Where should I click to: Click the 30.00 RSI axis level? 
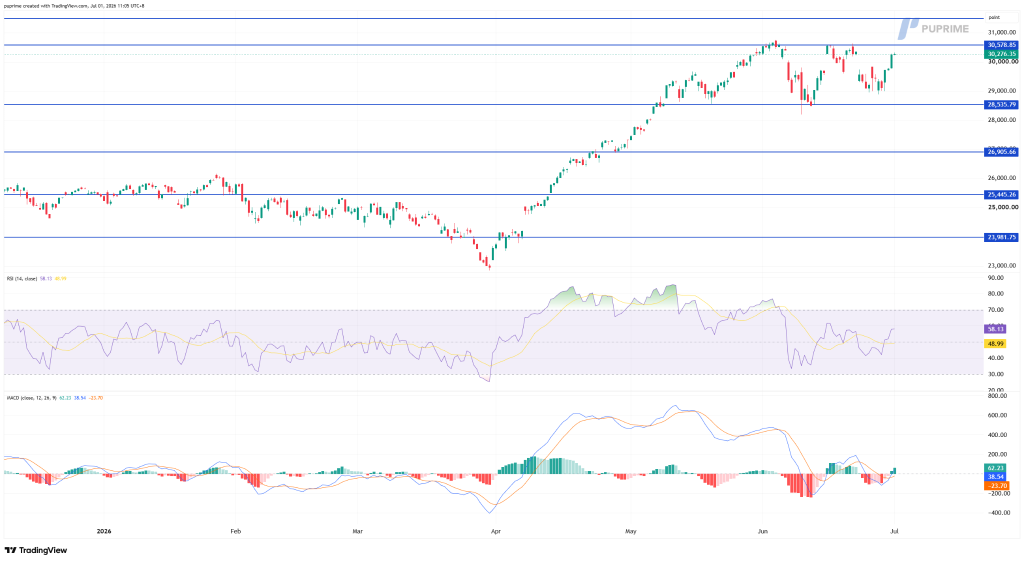pyautogui.click(x=995, y=374)
